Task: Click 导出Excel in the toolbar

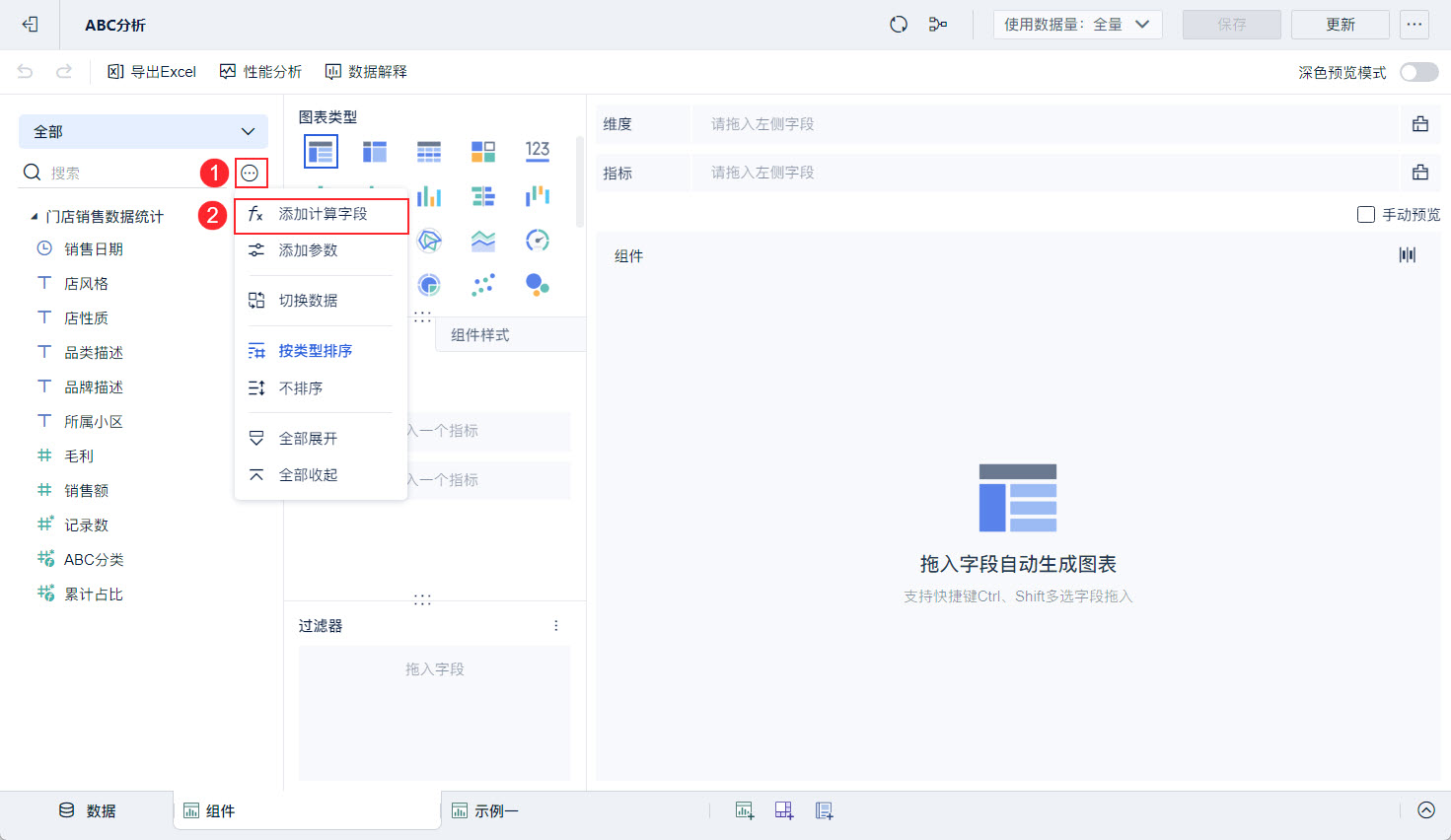Action: point(152,72)
